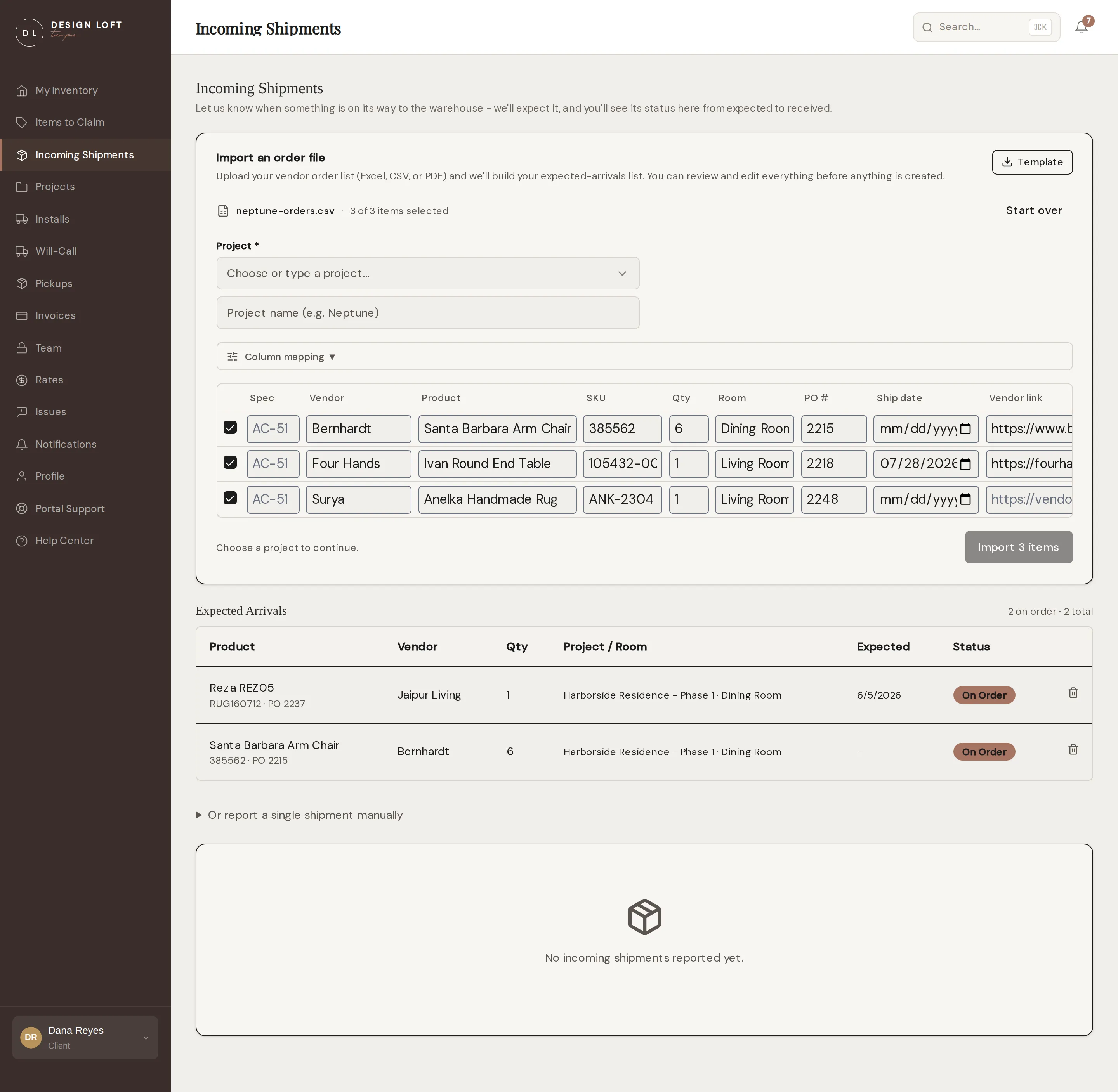Click the Project name input field
This screenshot has height=1092, width=1118.
[x=428, y=312]
